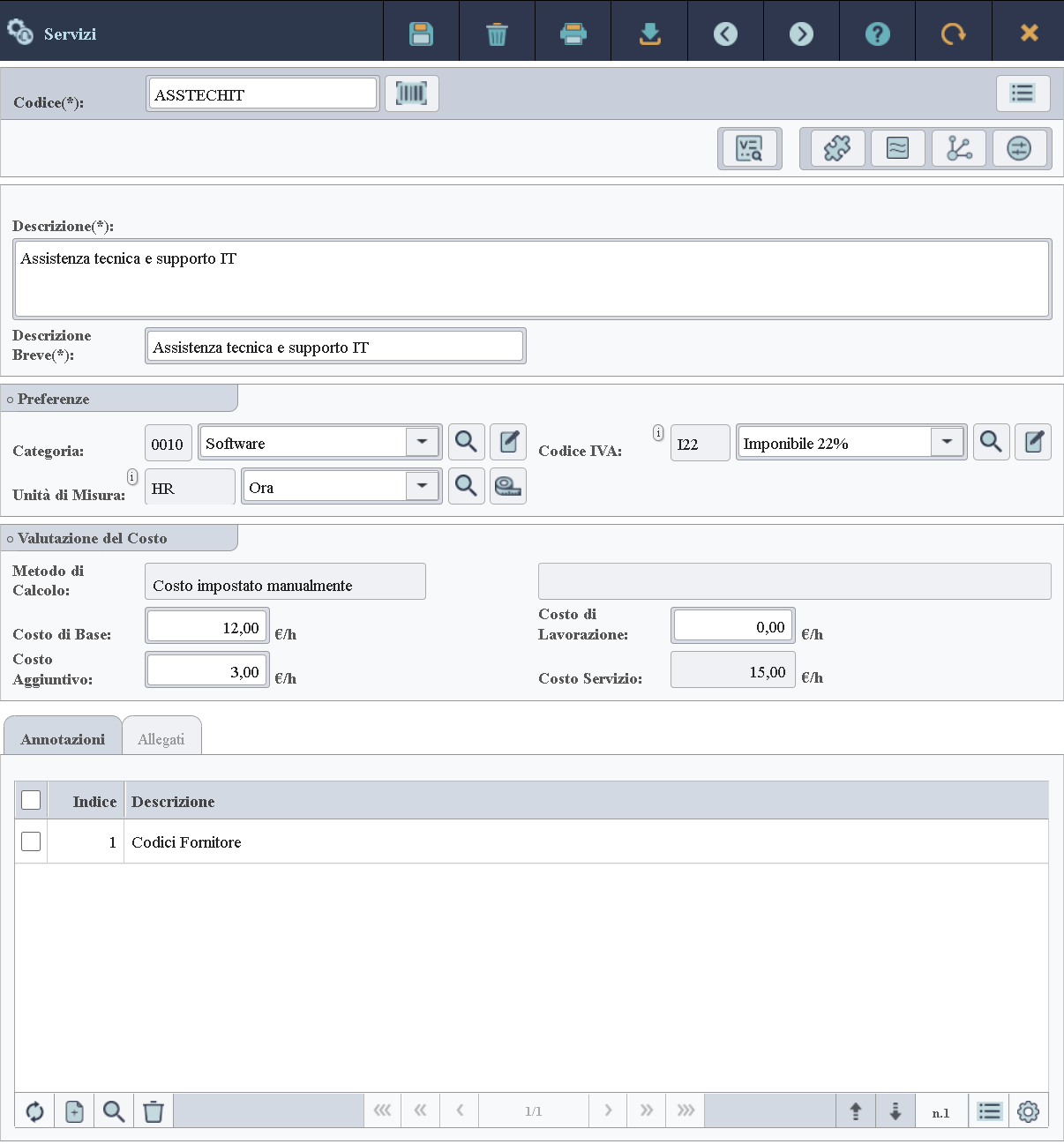Search annotations with bottom magnifier icon

pyautogui.click(x=114, y=1111)
